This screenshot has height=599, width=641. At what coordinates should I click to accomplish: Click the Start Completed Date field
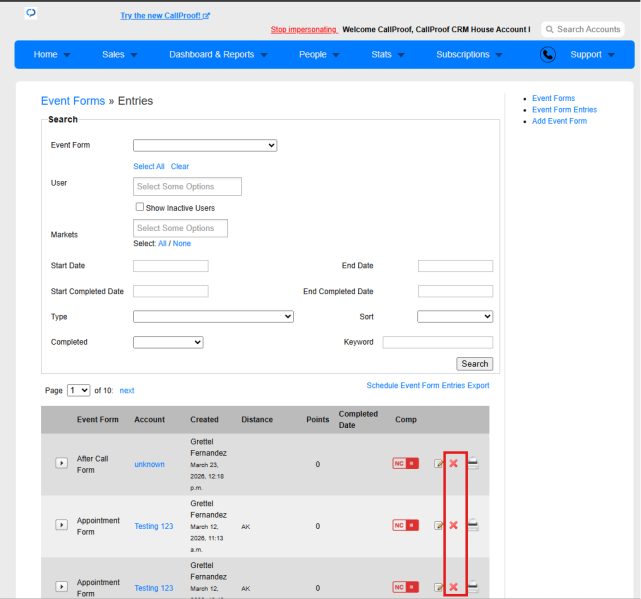click(171, 291)
